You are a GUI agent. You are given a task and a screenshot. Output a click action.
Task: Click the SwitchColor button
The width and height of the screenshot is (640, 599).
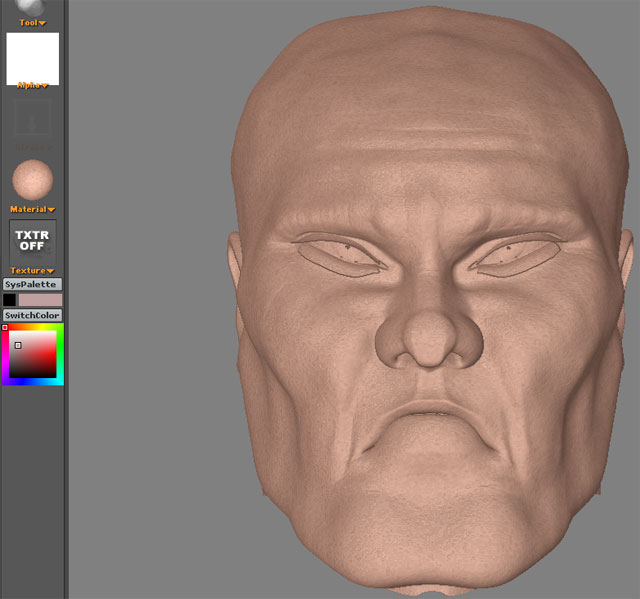33,315
